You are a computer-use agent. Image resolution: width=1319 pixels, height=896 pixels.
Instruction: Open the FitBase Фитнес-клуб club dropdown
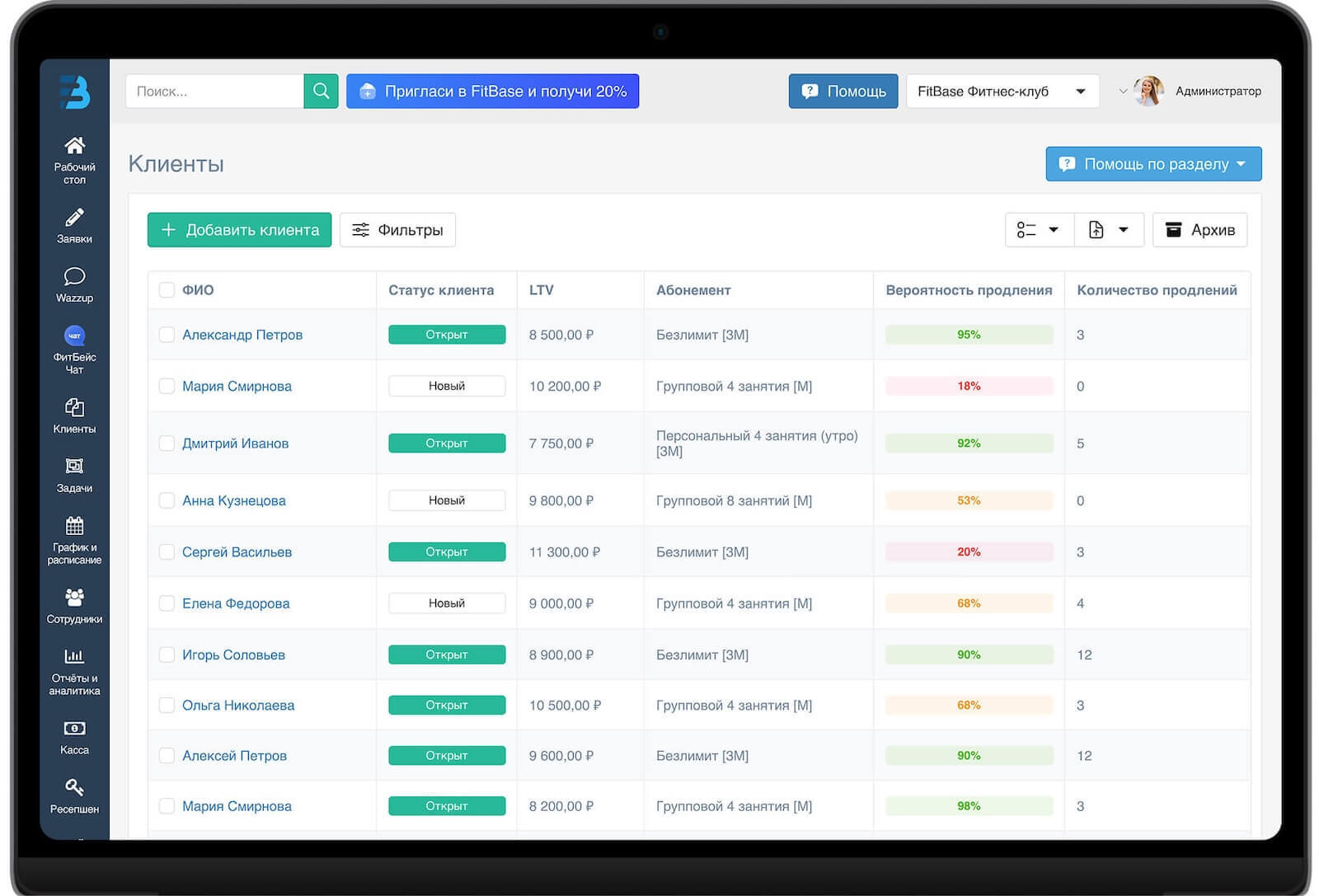[x=1002, y=91]
